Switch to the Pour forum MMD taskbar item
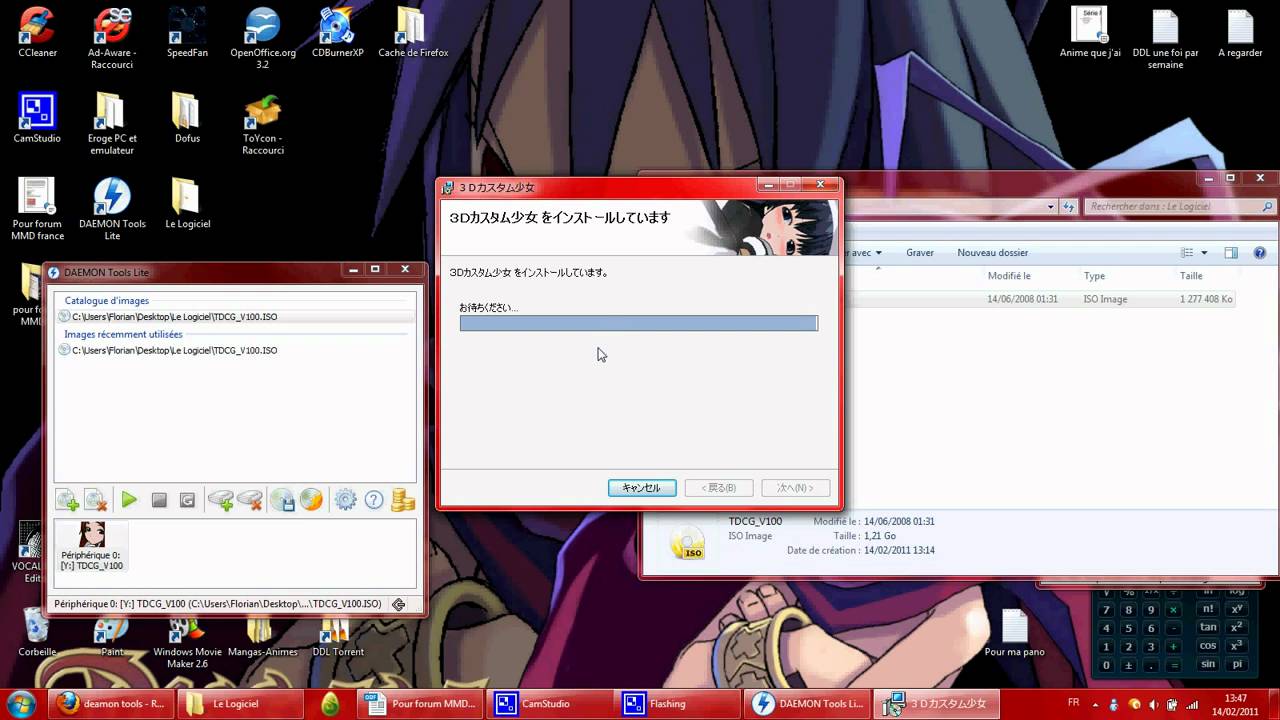Screen dimensions: 1280x720 (x=420, y=704)
